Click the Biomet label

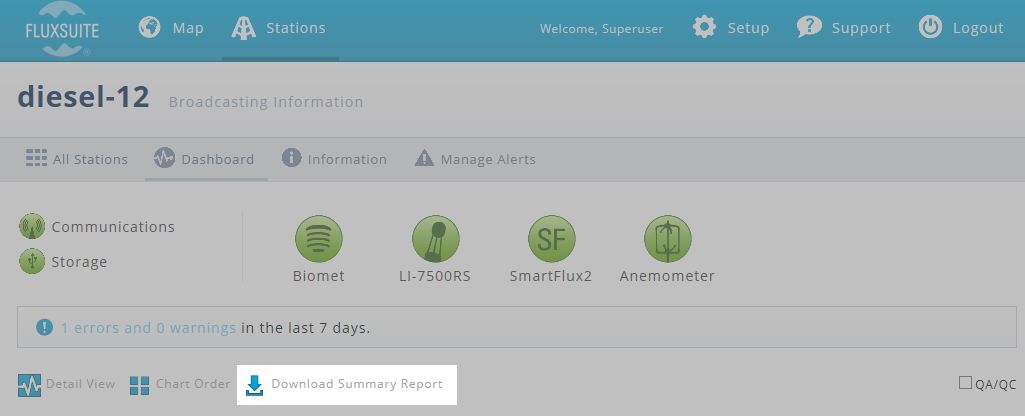[x=319, y=276]
